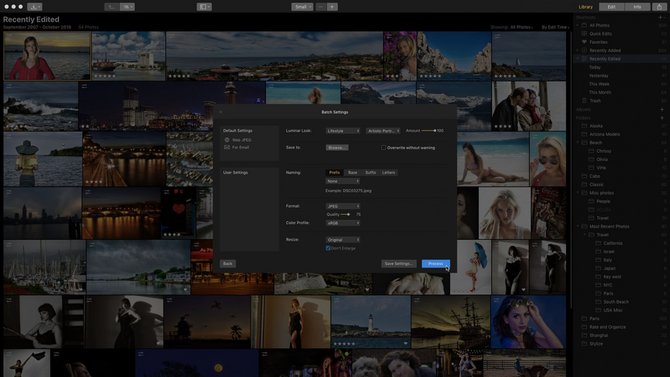Open the Luminar Look Lifestyle category dropdown

point(343,131)
